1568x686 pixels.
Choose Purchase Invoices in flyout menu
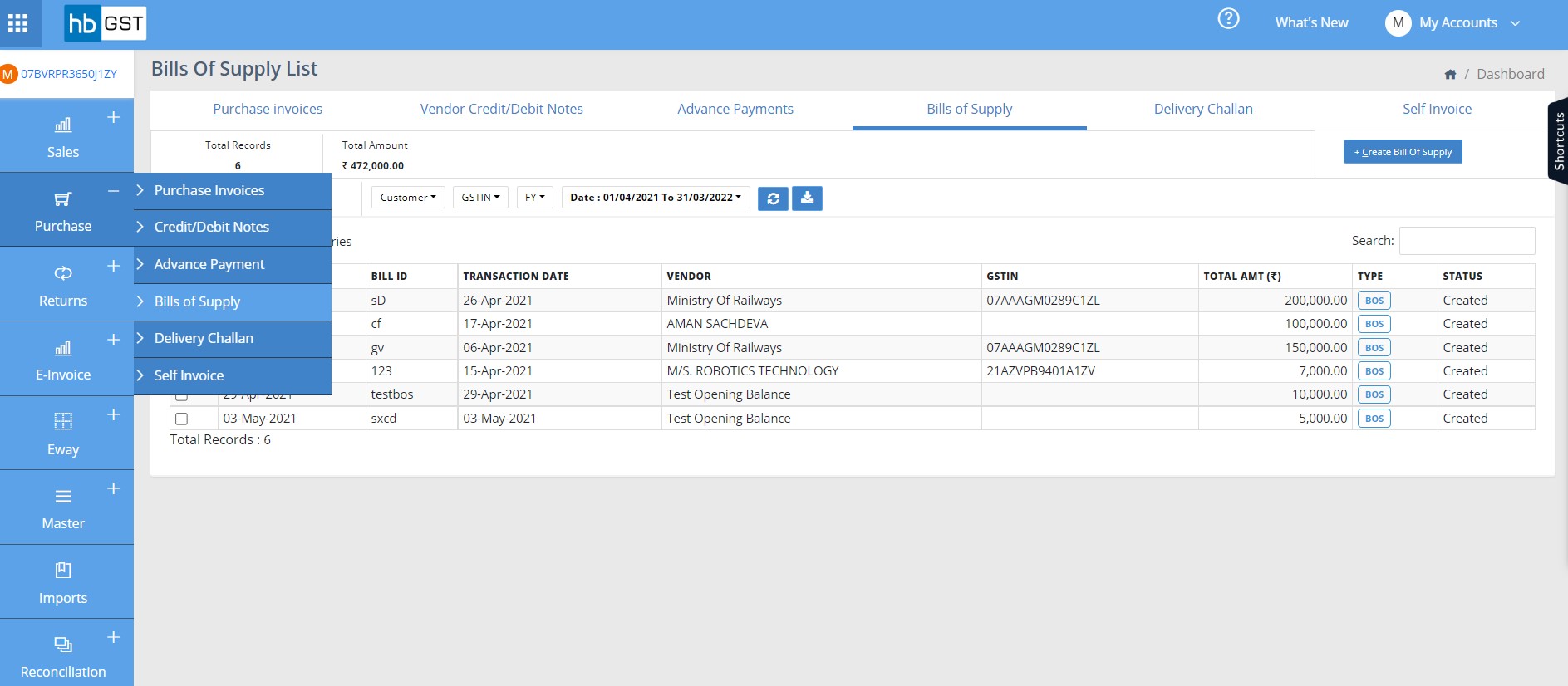point(233,191)
